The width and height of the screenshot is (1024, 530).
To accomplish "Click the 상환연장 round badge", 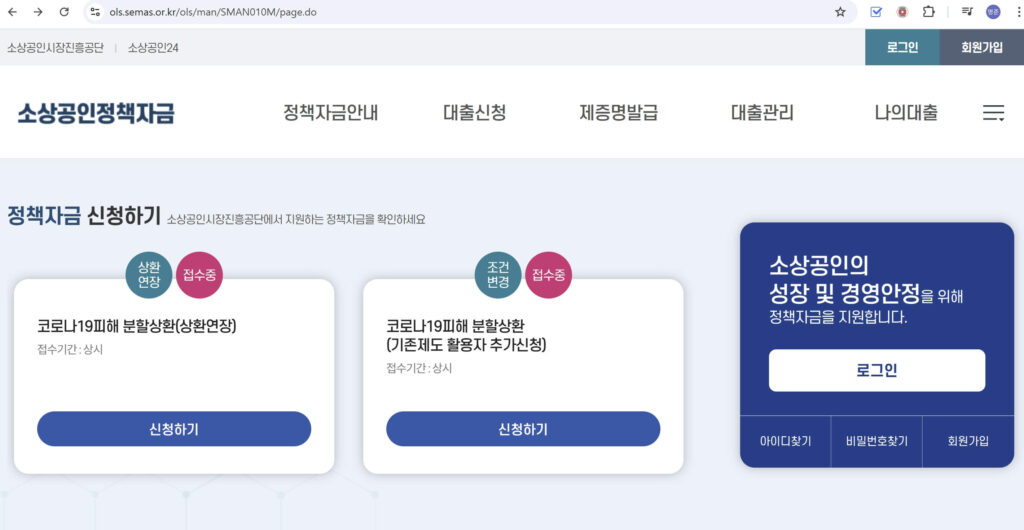I will coord(149,275).
